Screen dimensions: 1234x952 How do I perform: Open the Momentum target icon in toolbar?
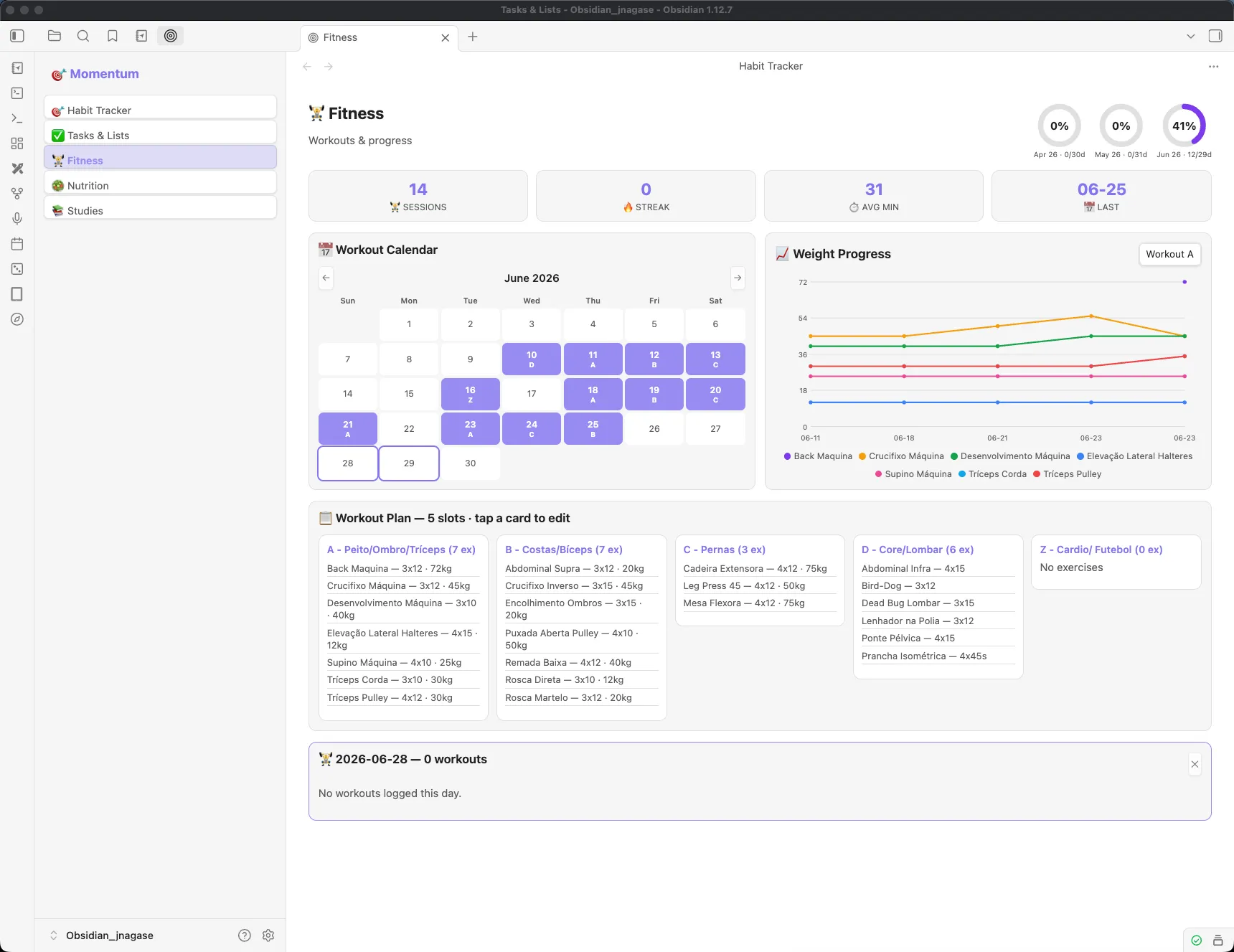click(171, 36)
